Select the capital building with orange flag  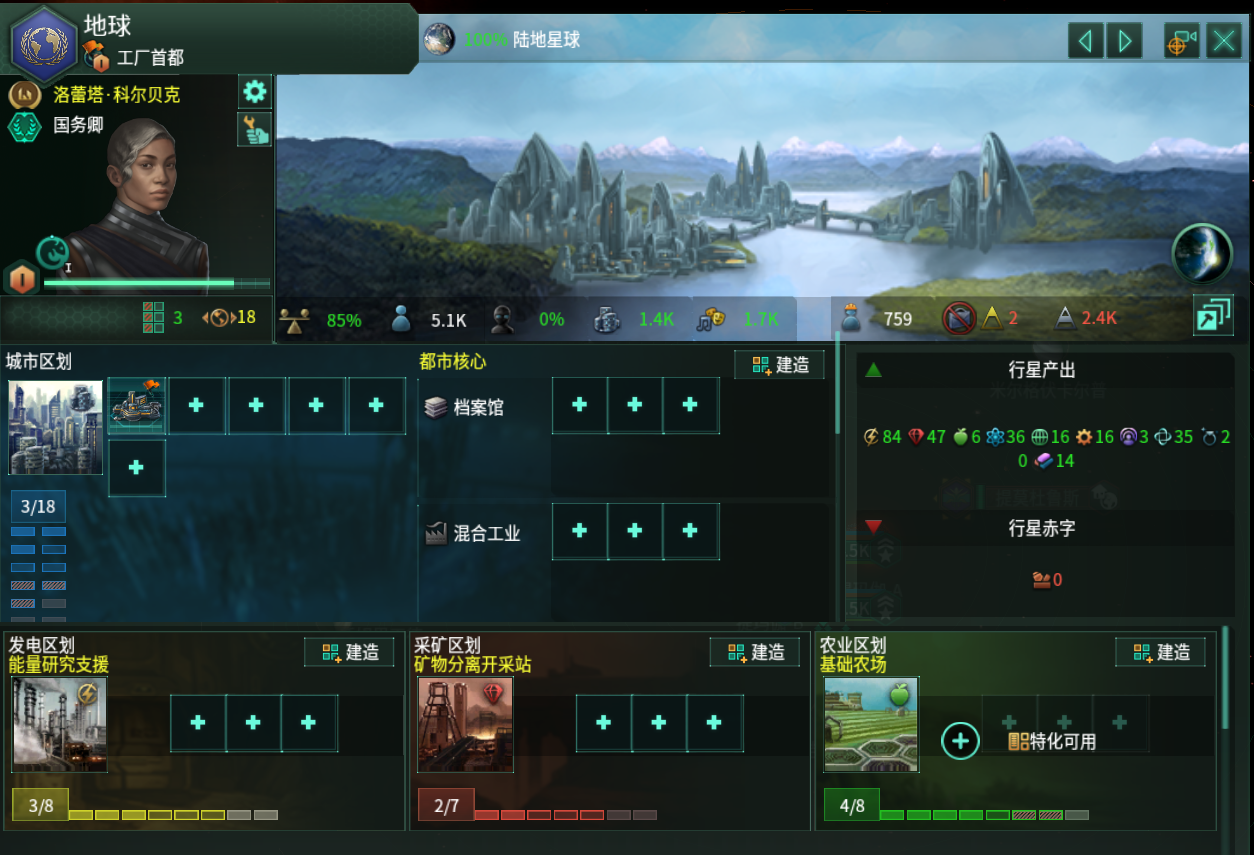[x=137, y=405]
